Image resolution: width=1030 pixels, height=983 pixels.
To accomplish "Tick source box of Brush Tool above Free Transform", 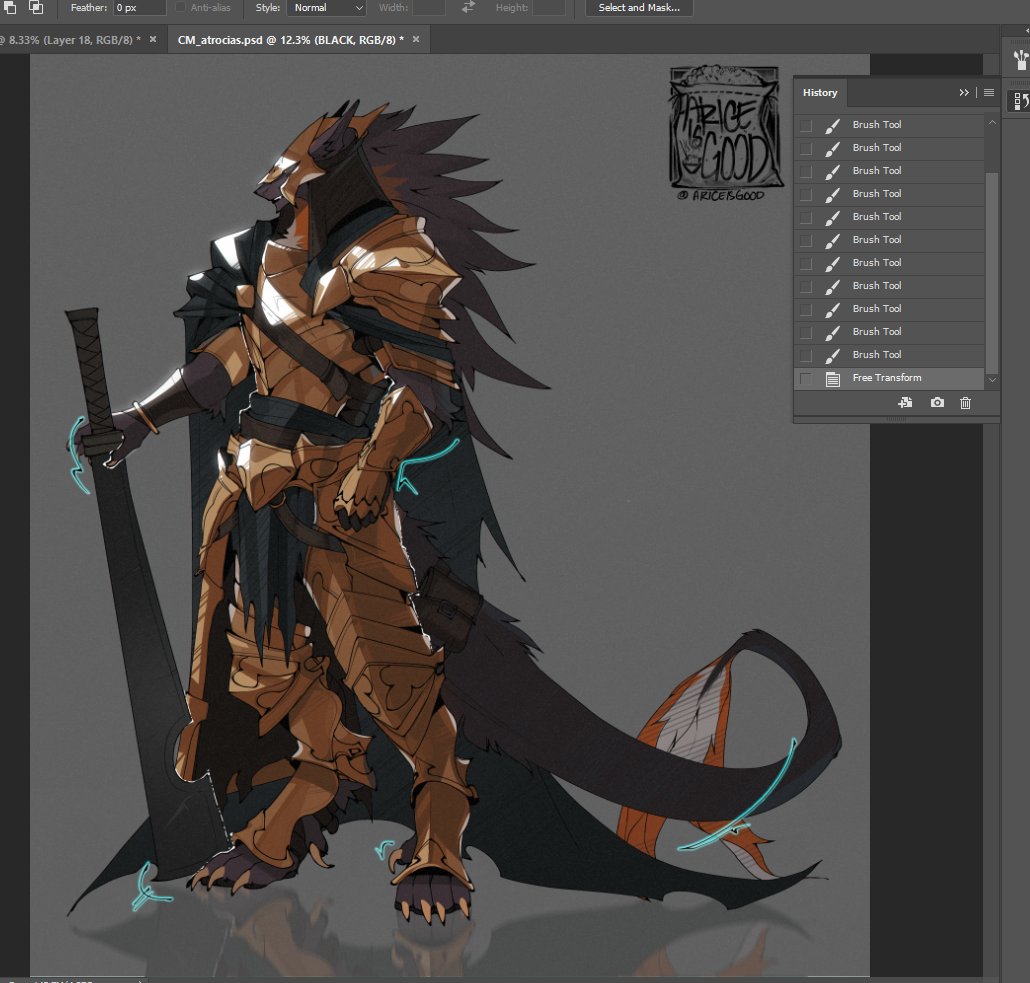I will 805,355.
